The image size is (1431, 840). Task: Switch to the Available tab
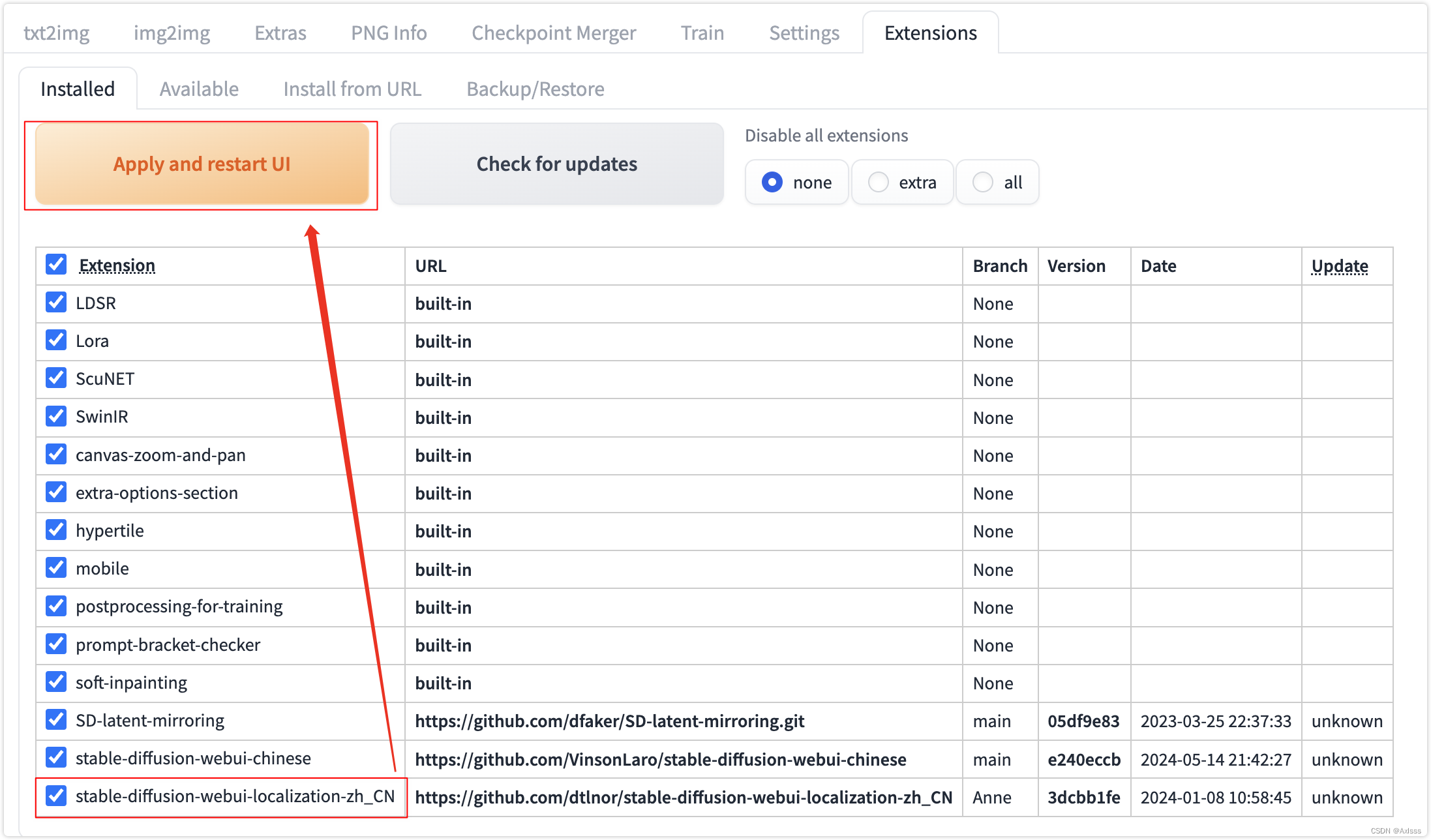pos(200,88)
